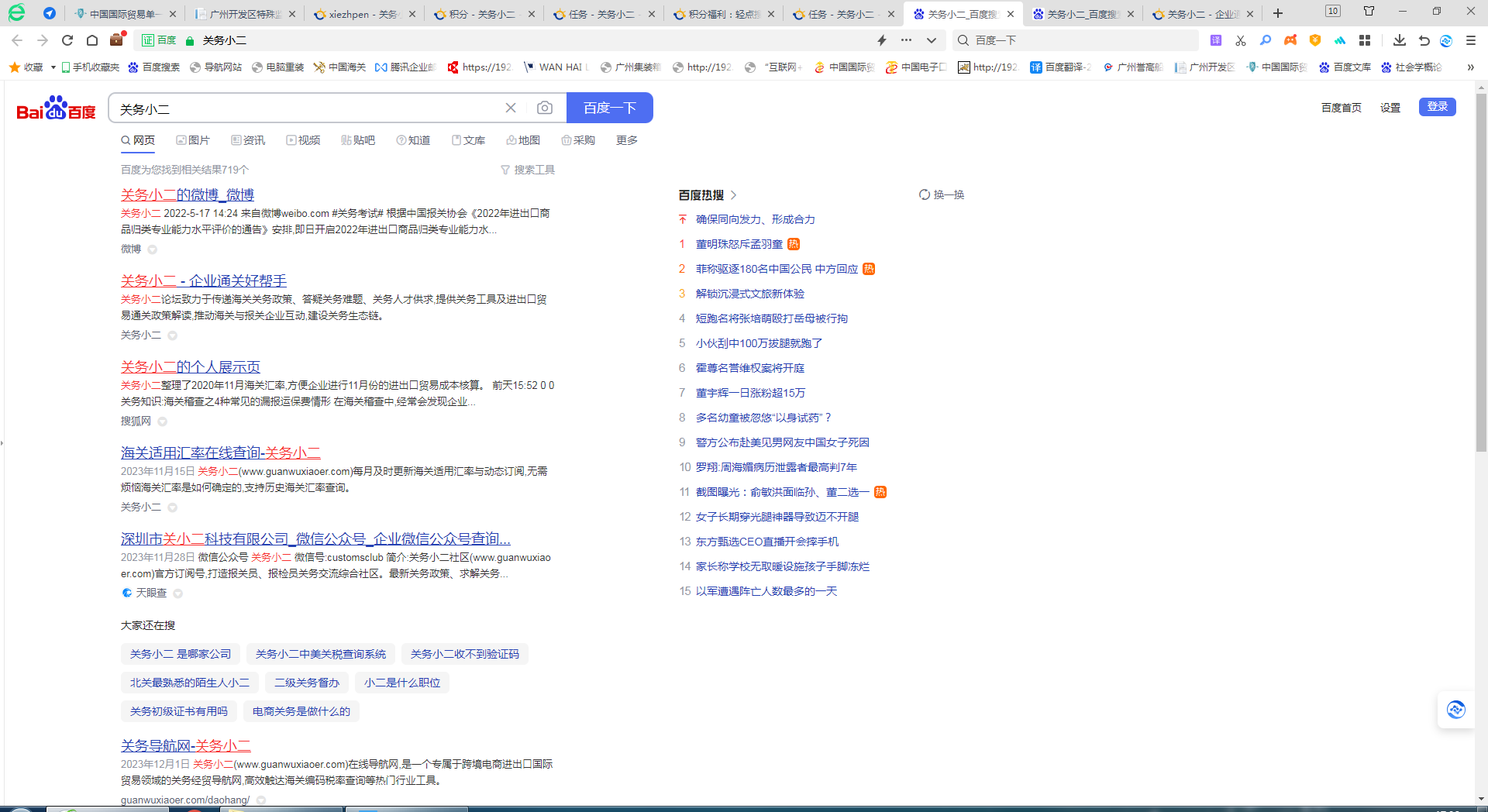This screenshot has width=1488, height=812.
Task: Click the browser back arrow
Action: (x=17, y=40)
